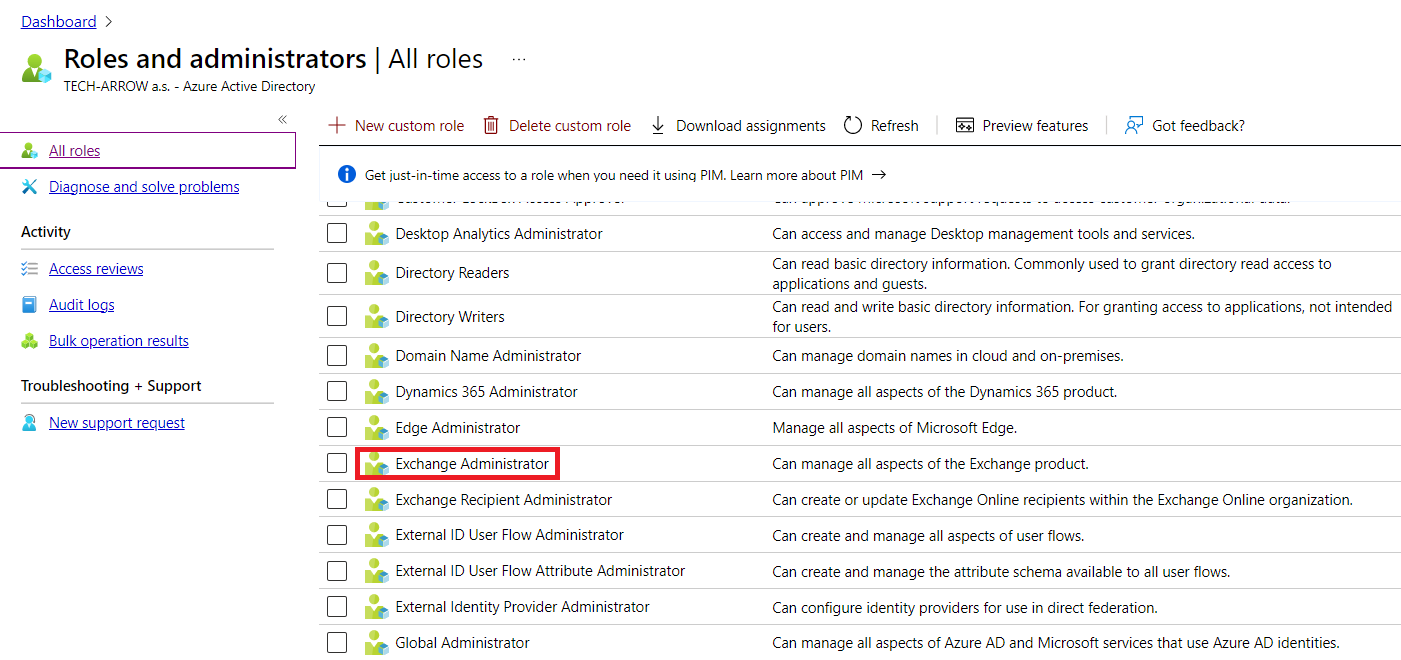Open the Access reviews menu item

click(x=96, y=269)
